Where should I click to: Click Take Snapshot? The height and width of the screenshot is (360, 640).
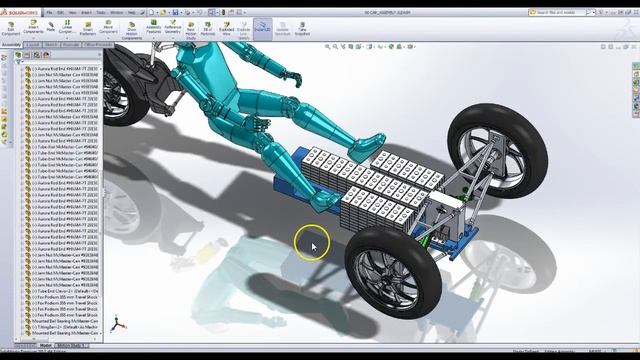click(x=302, y=29)
